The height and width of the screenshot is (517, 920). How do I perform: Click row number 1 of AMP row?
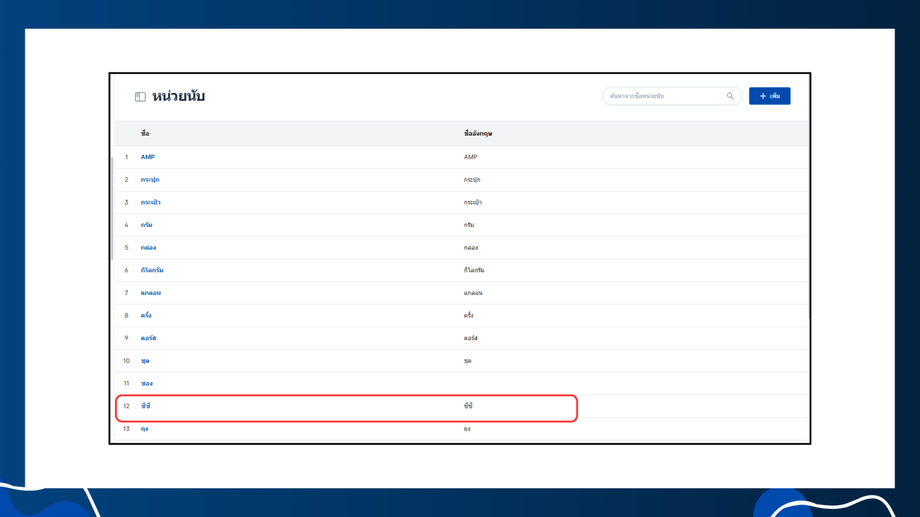126,157
